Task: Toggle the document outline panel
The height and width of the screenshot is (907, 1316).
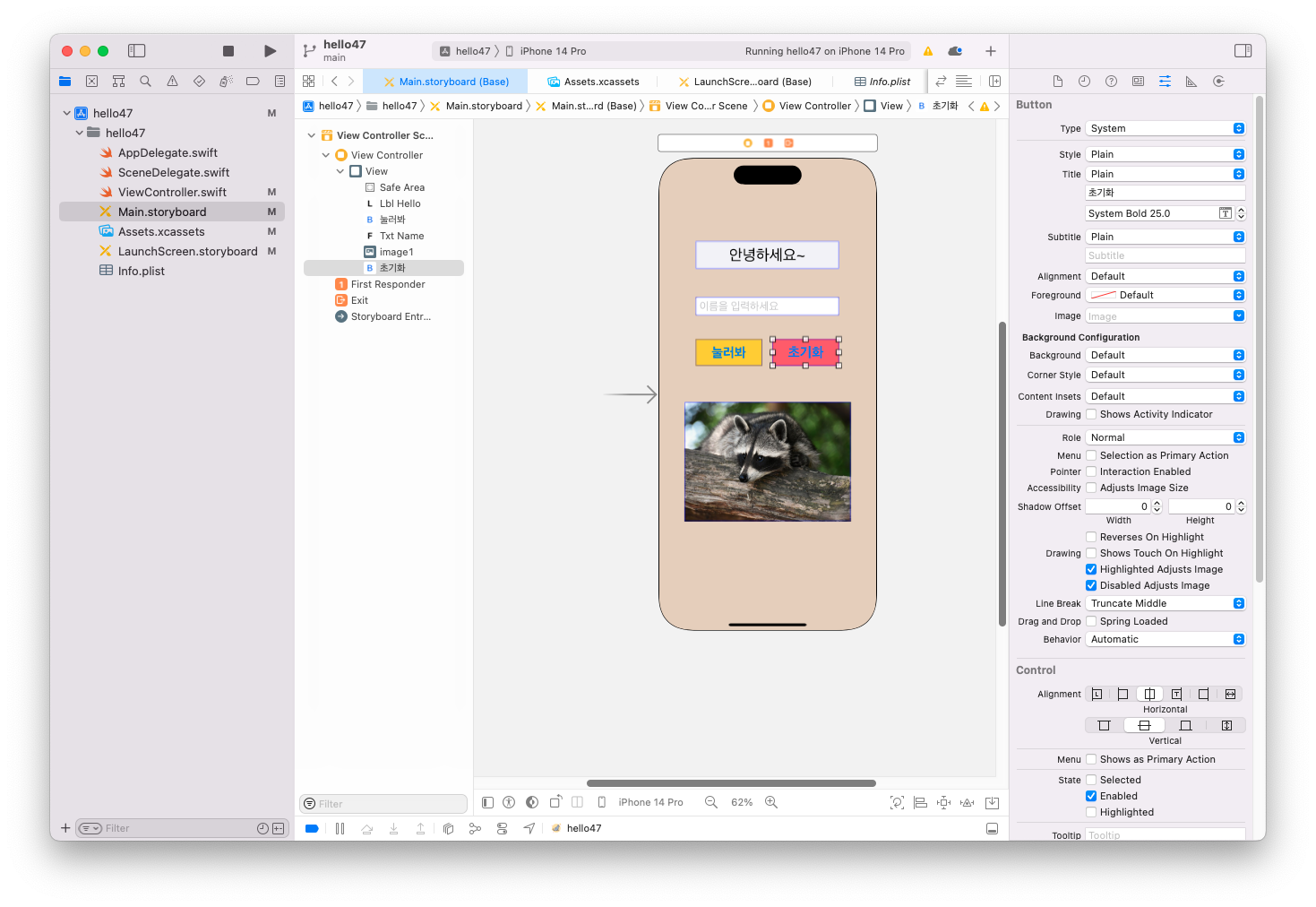Action: pyautogui.click(x=487, y=802)
